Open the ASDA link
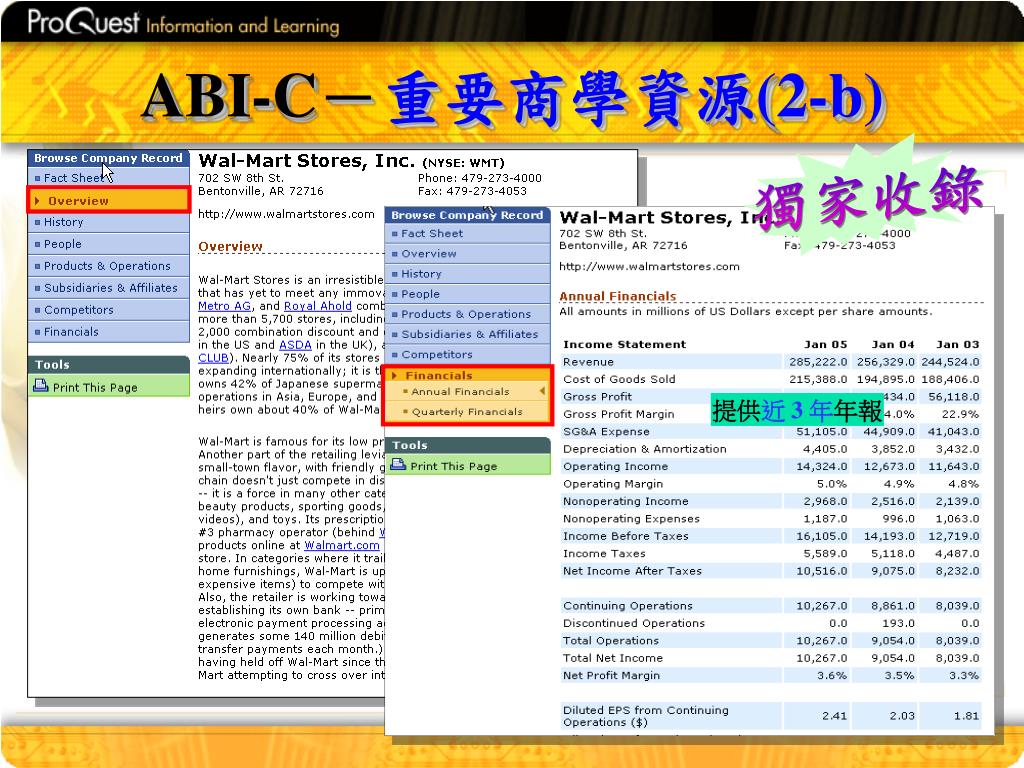This screenshot has width=1024, height=768. point(295,345)
